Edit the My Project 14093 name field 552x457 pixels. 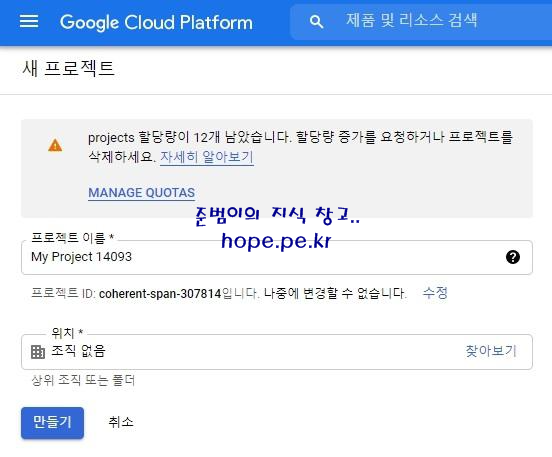tap(277, 257)
